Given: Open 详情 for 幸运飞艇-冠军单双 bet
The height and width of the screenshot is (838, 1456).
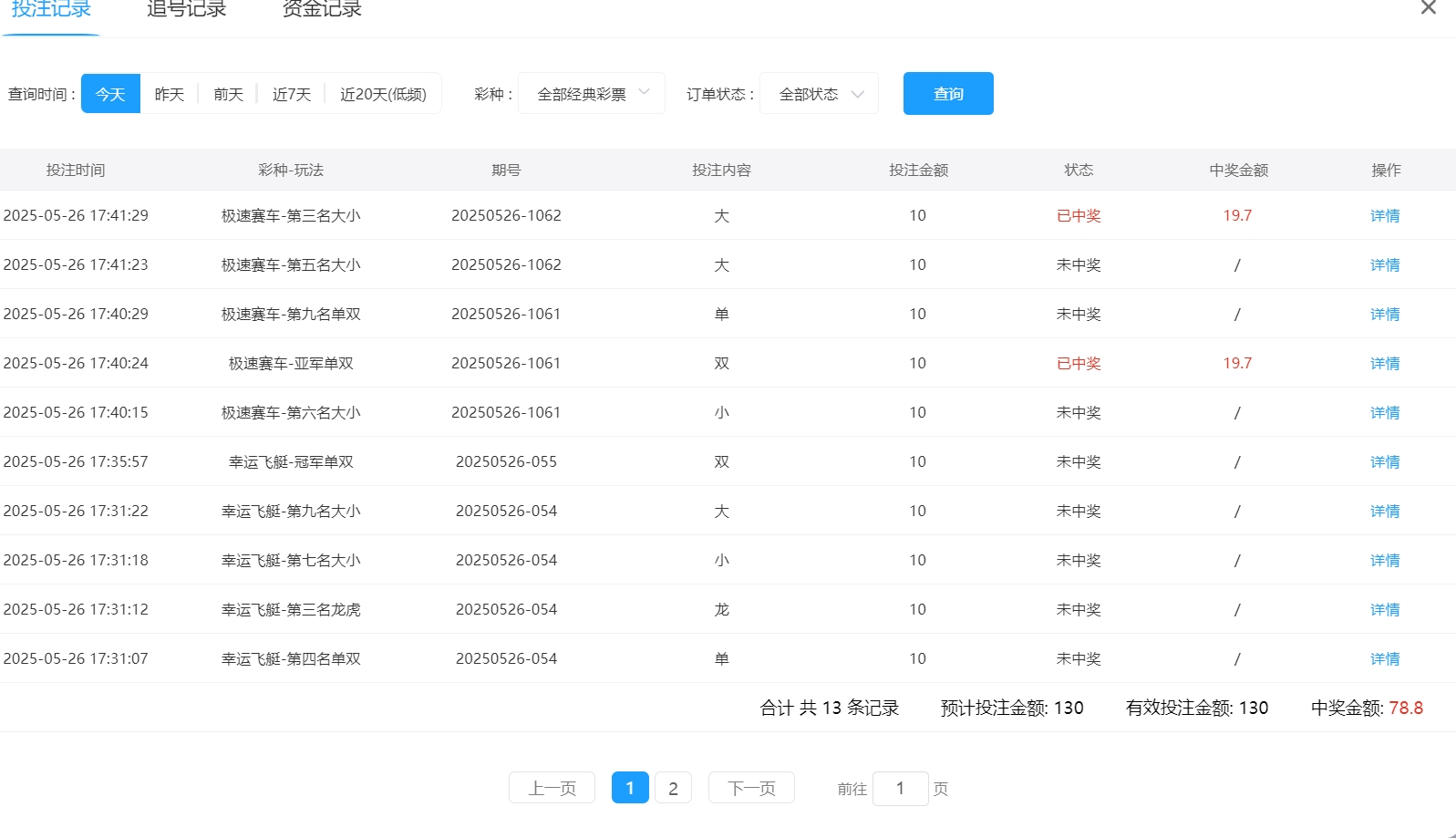Looking at the screenshot, I should tap(1384, 462).
